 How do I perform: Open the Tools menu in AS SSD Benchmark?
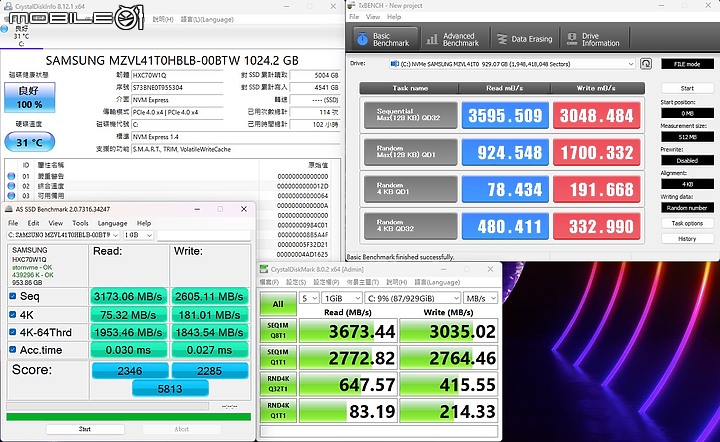(80, 223)
